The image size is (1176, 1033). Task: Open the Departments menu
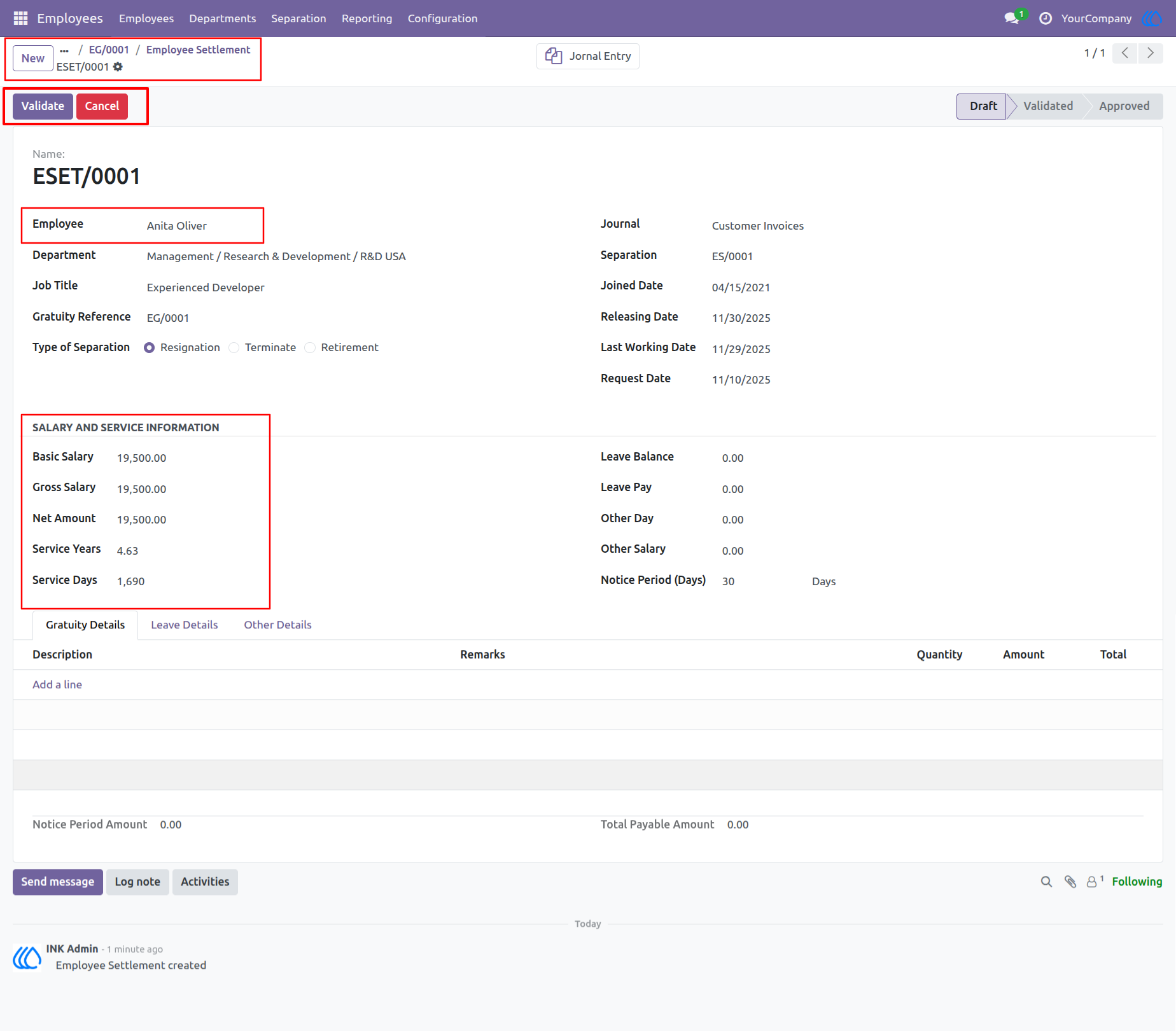click(x=223, y=18)
